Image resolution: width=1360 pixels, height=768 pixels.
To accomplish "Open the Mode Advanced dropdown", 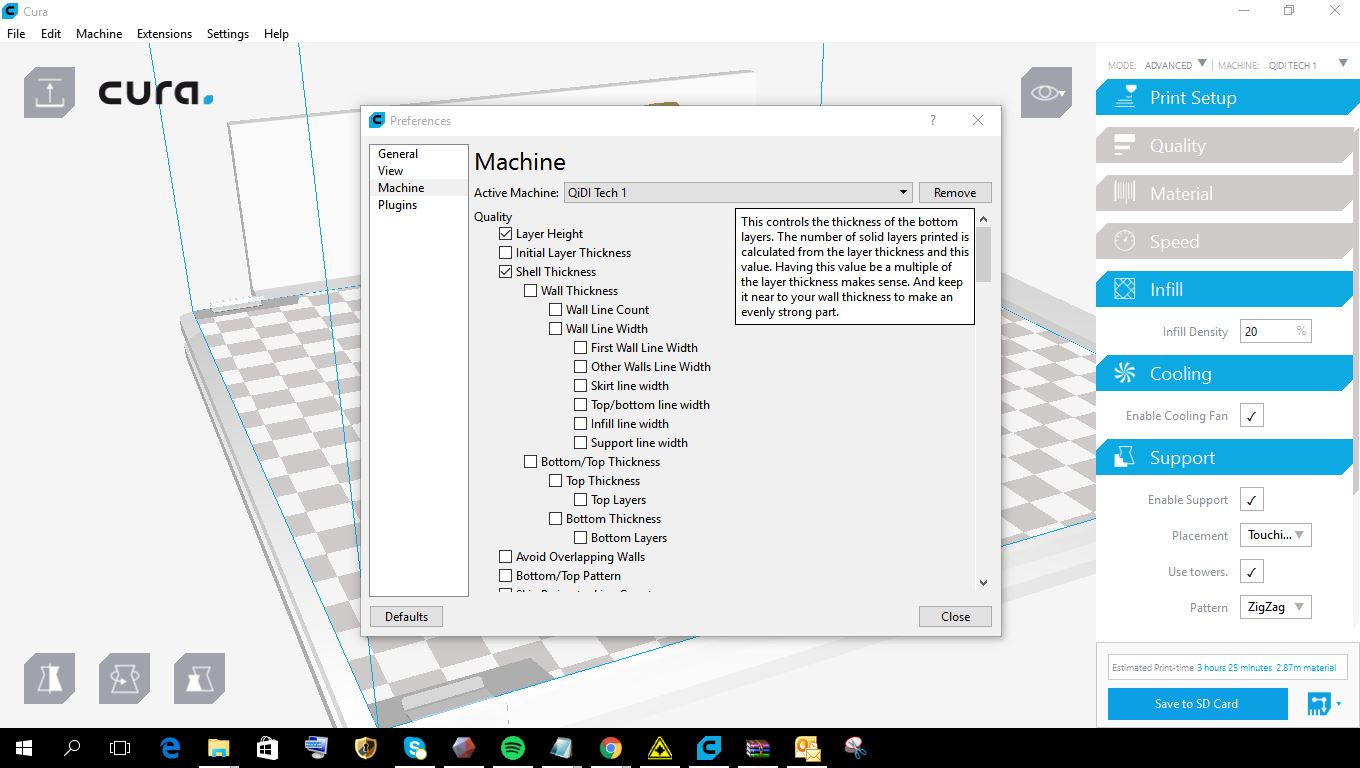I will 1176,64.
